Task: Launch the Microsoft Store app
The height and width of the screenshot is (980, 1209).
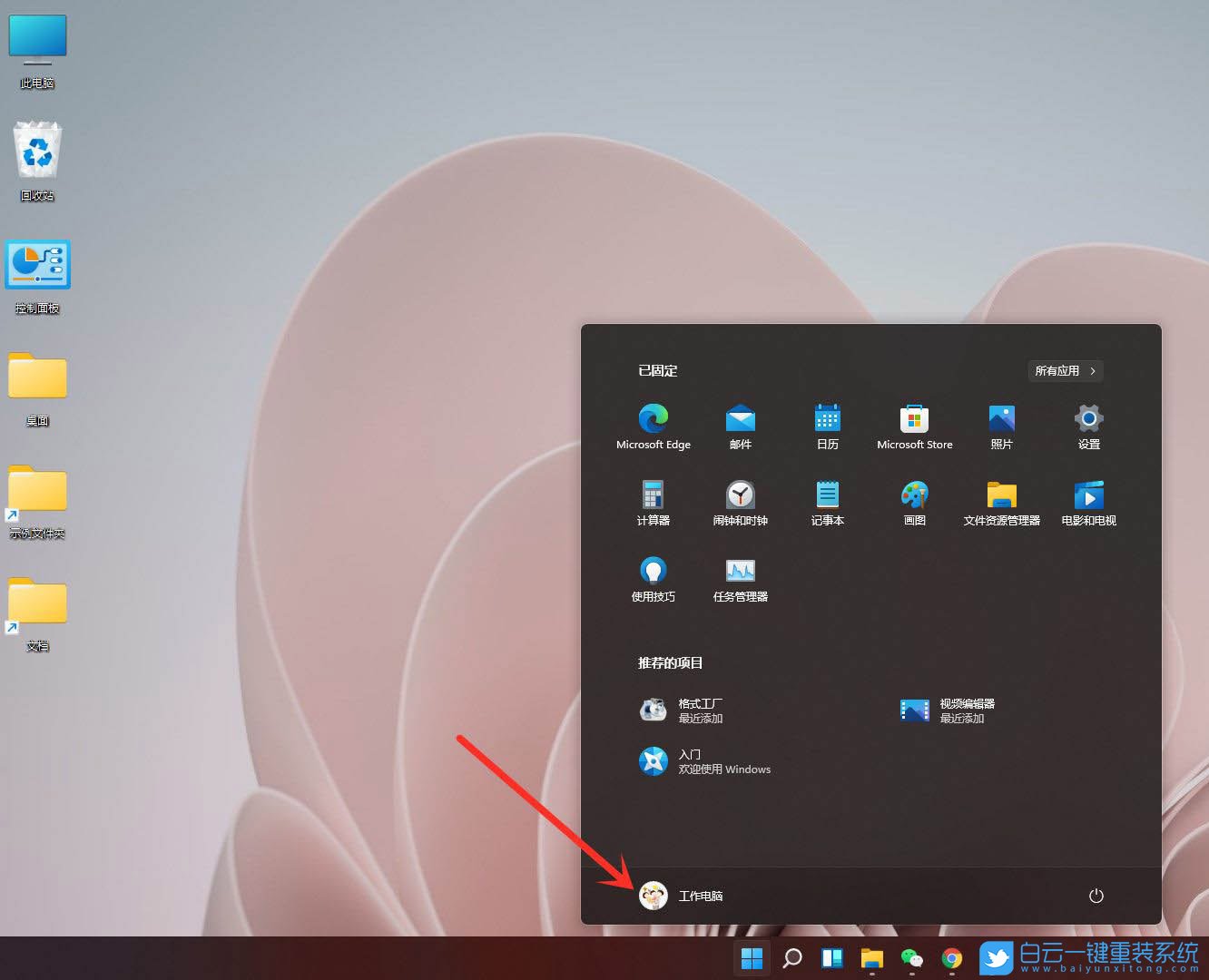Action: (x=914, y=426)
